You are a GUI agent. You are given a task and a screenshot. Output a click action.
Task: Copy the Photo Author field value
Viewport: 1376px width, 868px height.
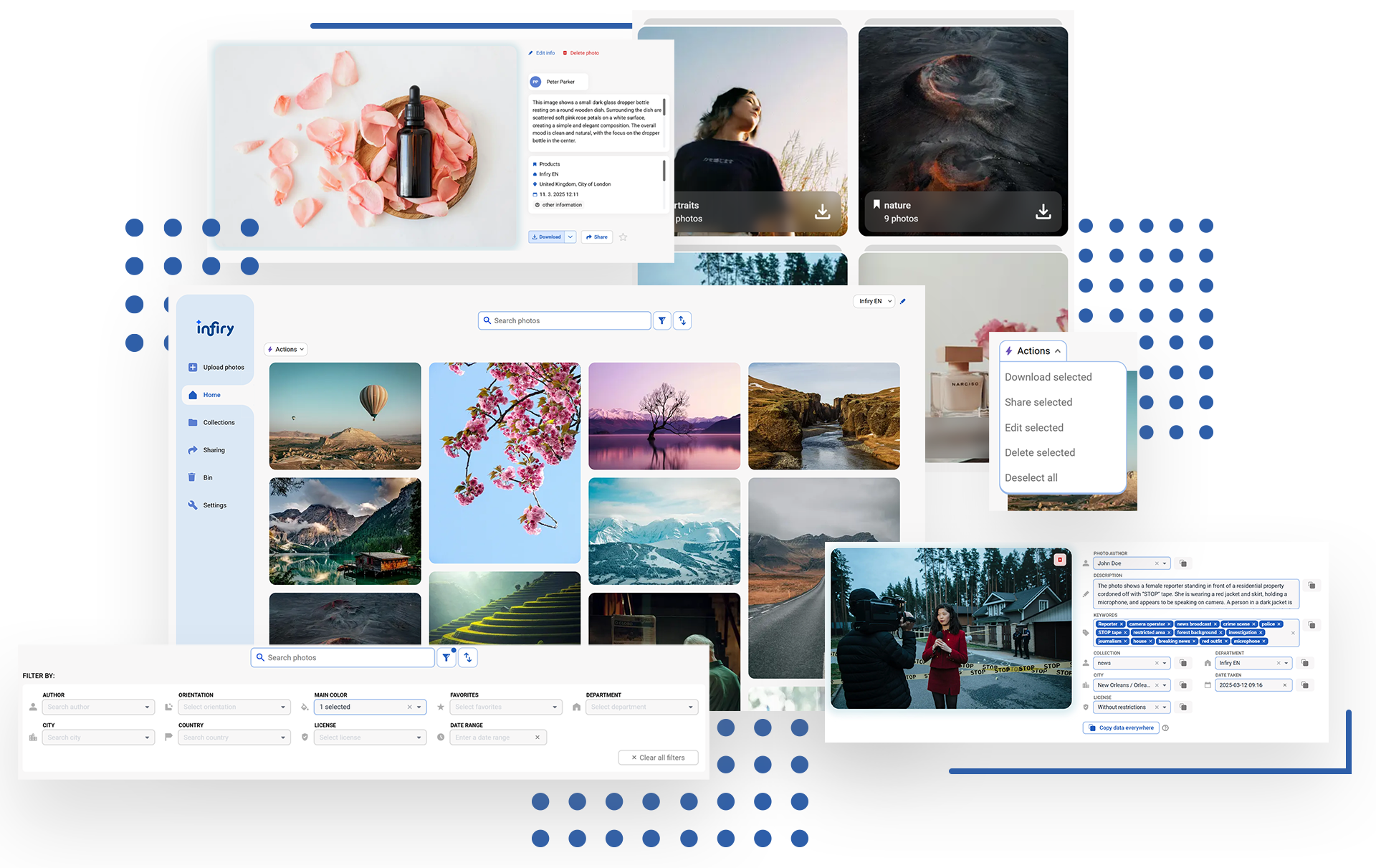pos(1183,563)
